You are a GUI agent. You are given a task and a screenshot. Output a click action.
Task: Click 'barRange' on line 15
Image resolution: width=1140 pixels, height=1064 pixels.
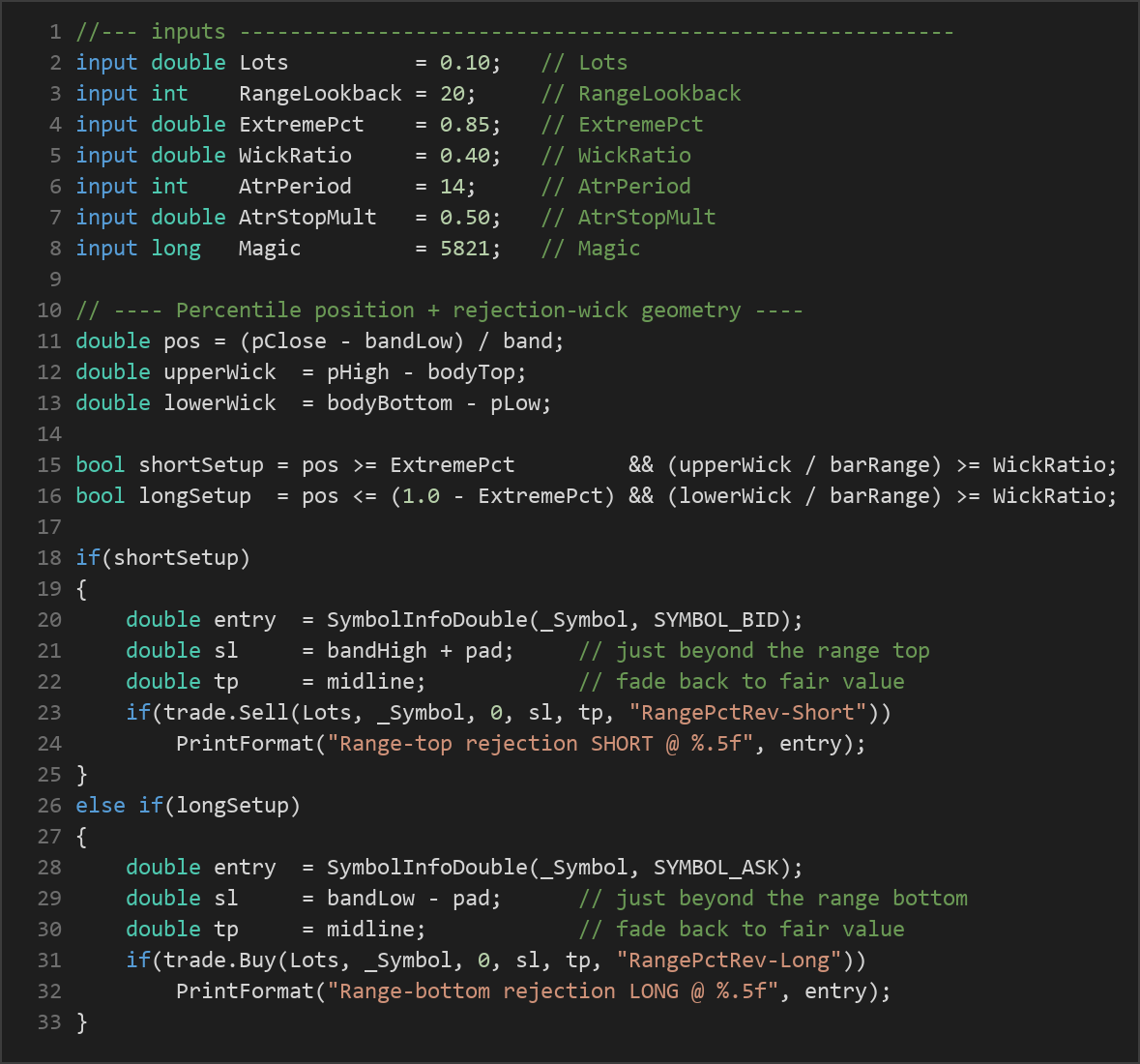(879, 464)
